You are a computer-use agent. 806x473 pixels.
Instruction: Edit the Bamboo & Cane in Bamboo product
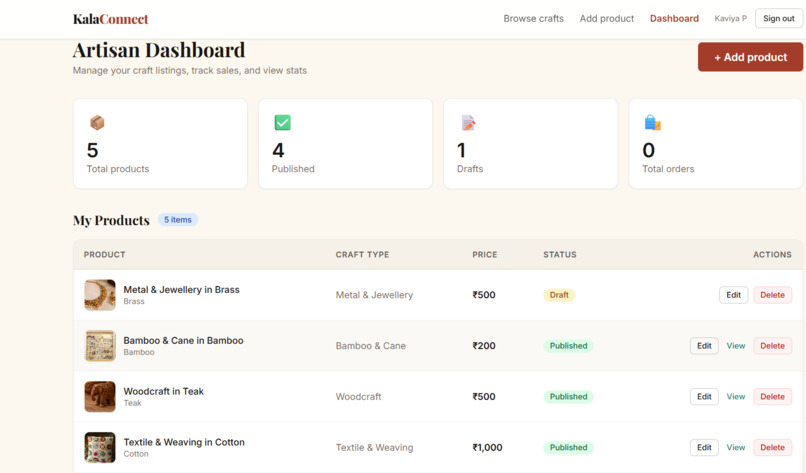coord(704,346)
